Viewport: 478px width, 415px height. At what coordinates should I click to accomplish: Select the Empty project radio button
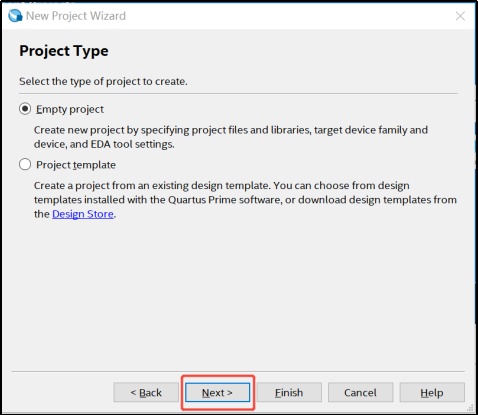[25, 109]
